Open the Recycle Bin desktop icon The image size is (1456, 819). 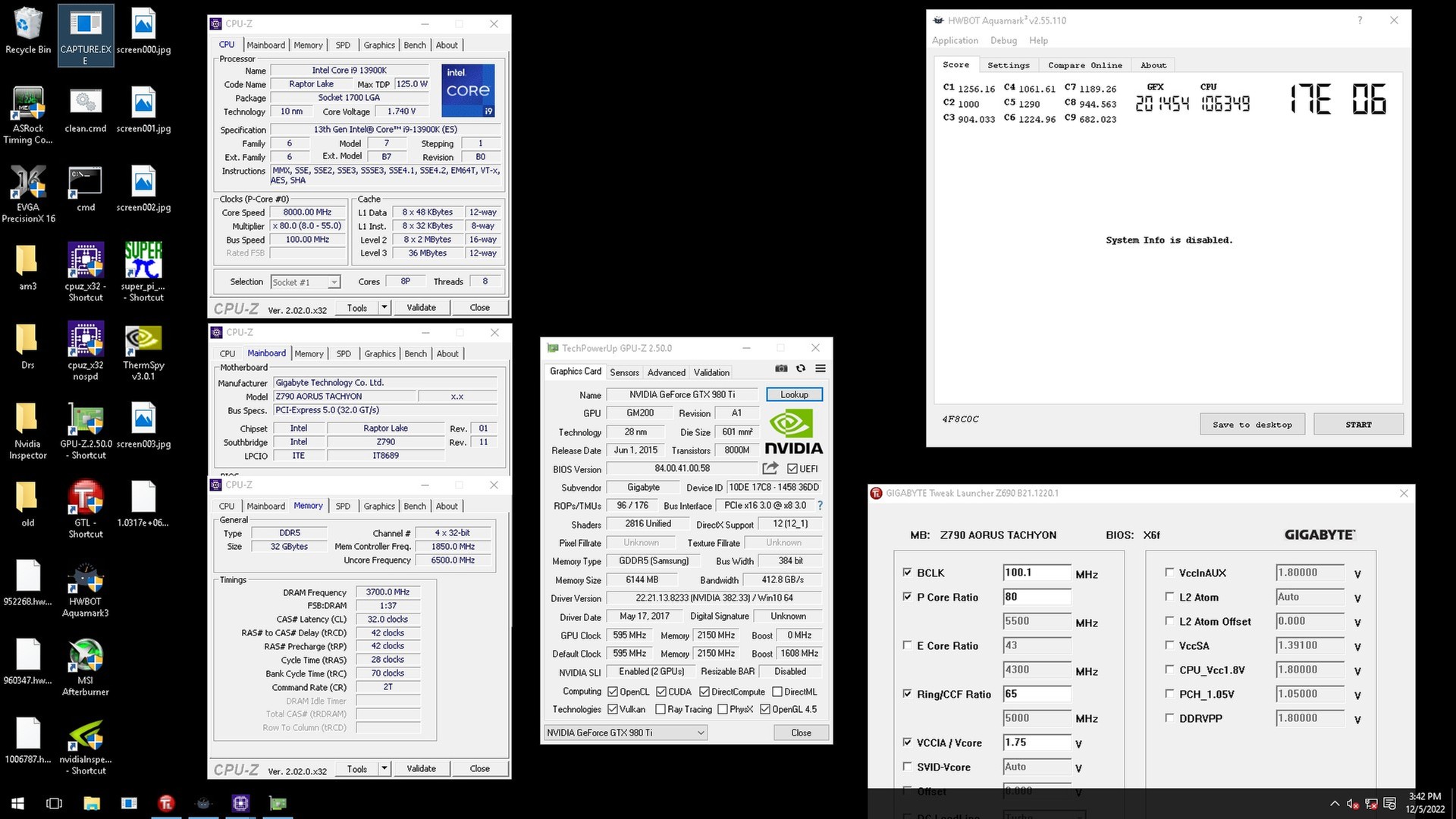[28, 32]
